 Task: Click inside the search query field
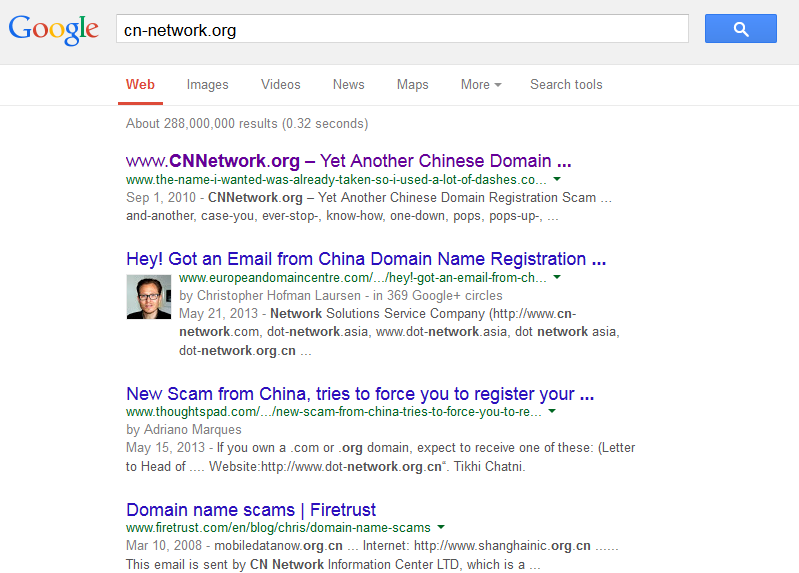[x=400, y=29]
